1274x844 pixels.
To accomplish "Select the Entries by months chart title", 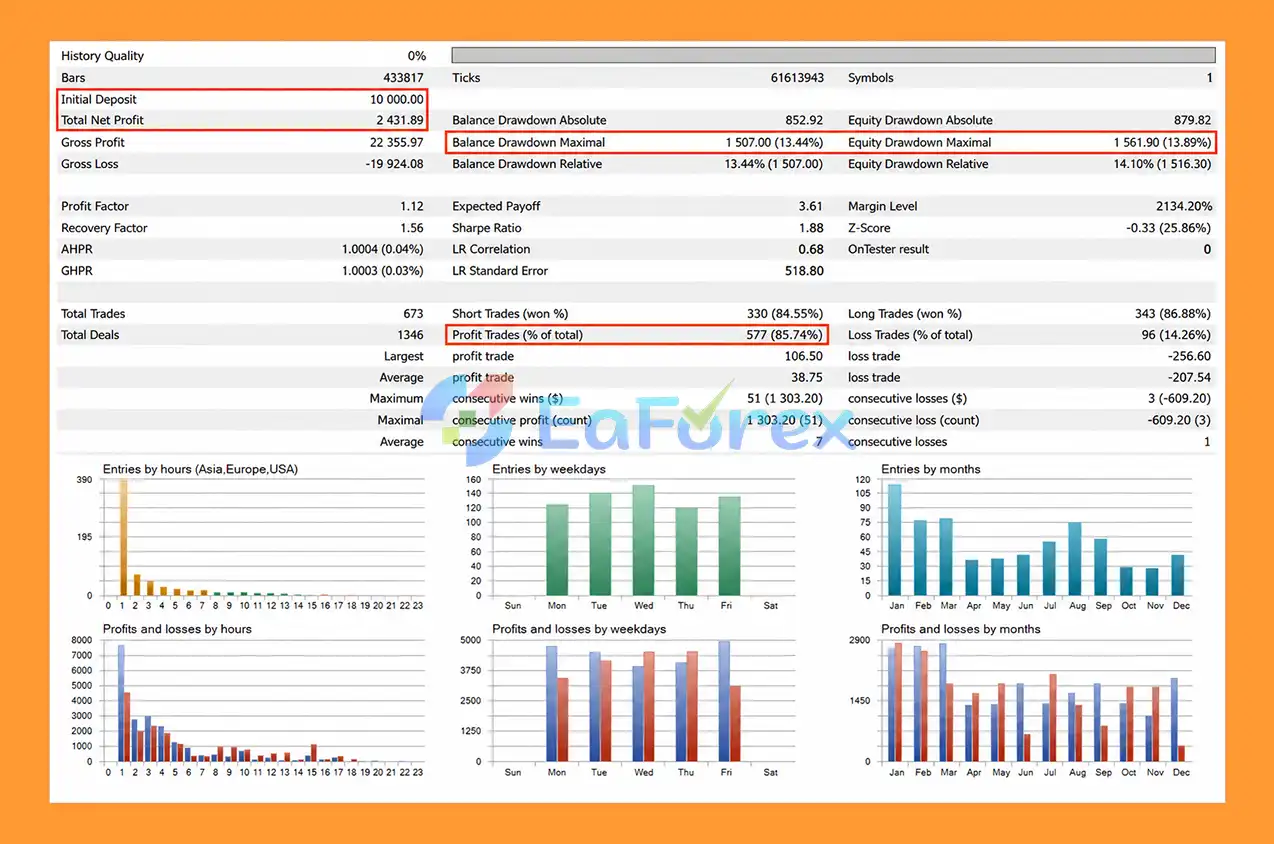I will pyautogui.click(x=931, y=469).
